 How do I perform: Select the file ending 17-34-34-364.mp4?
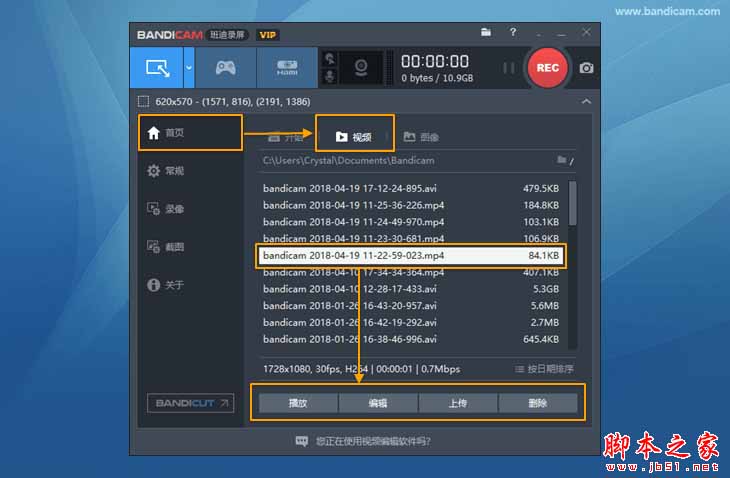point(411,273)
